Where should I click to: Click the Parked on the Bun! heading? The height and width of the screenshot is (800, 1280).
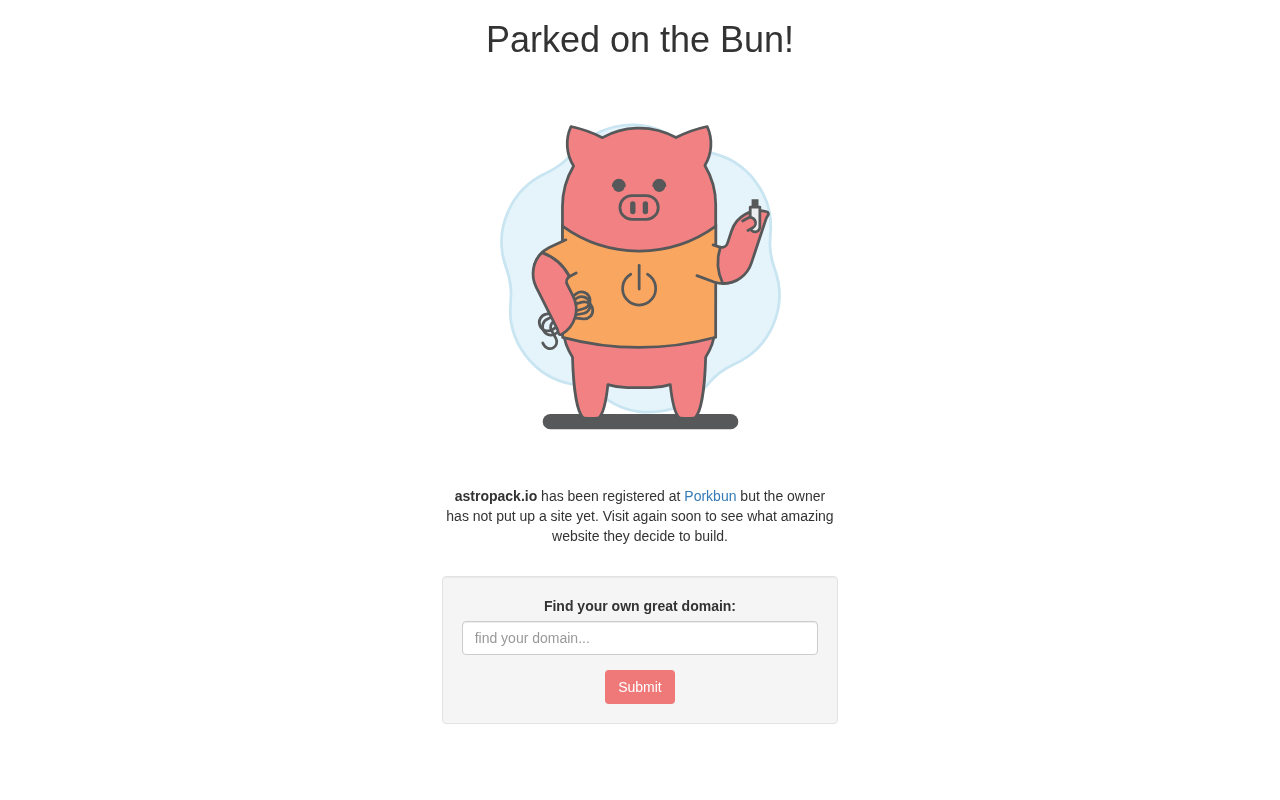(x=640, y=40)
